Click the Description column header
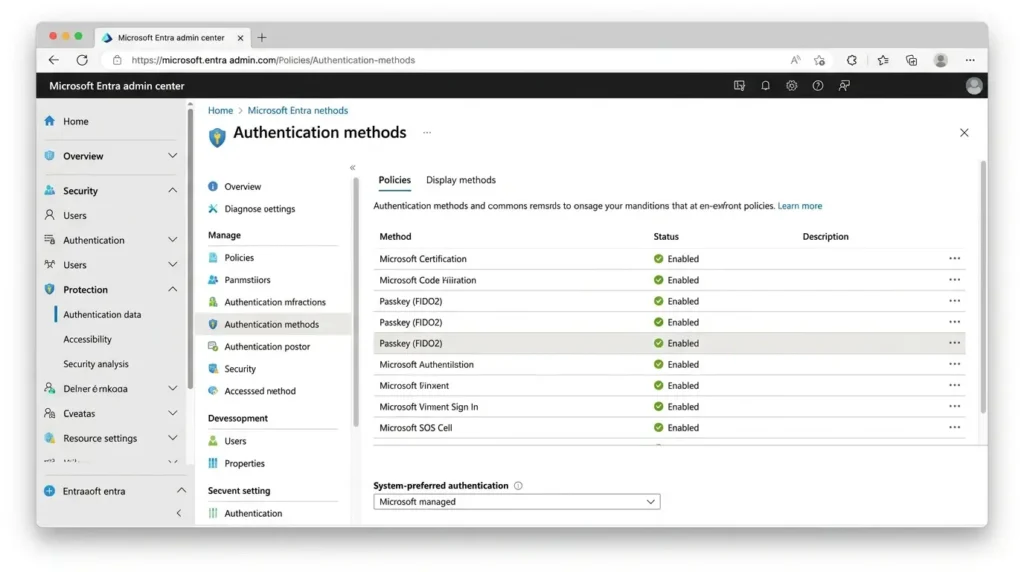 point(825,236)
